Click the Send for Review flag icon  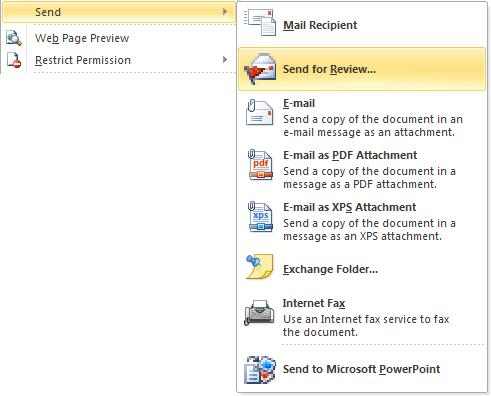tap(260, 69)
